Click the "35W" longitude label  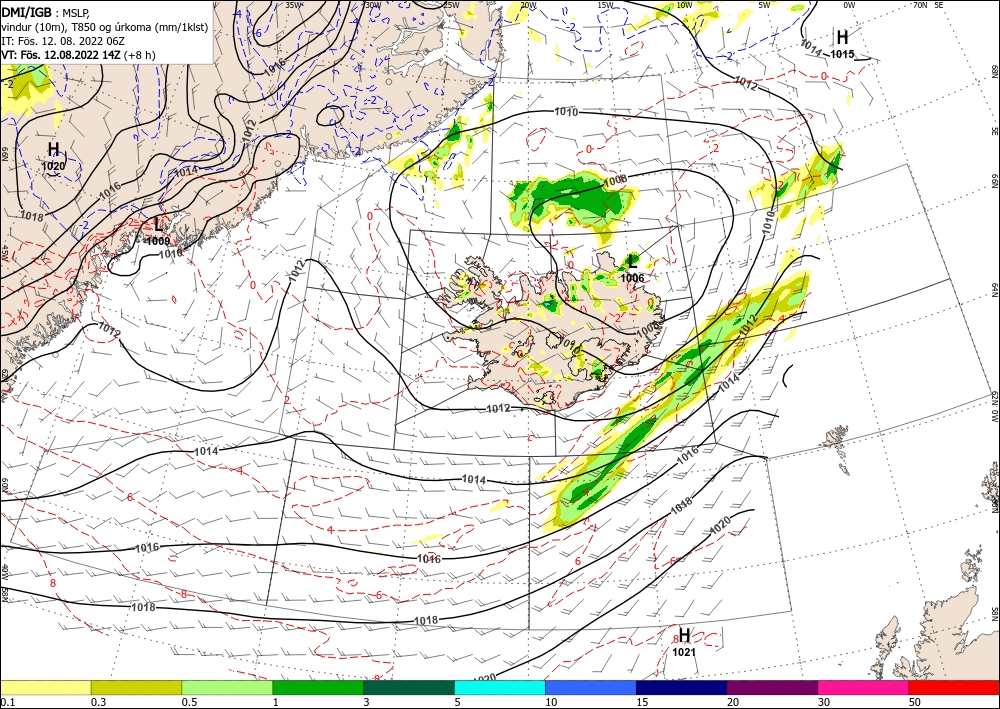pos(293,4)
